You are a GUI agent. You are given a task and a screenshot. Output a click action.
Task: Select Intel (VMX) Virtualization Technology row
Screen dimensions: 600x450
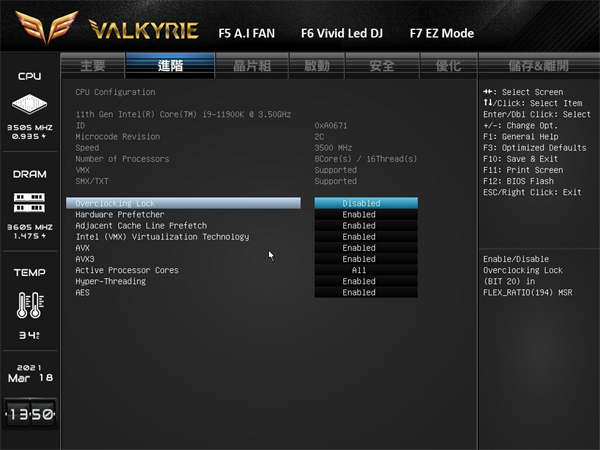[184, 237]
